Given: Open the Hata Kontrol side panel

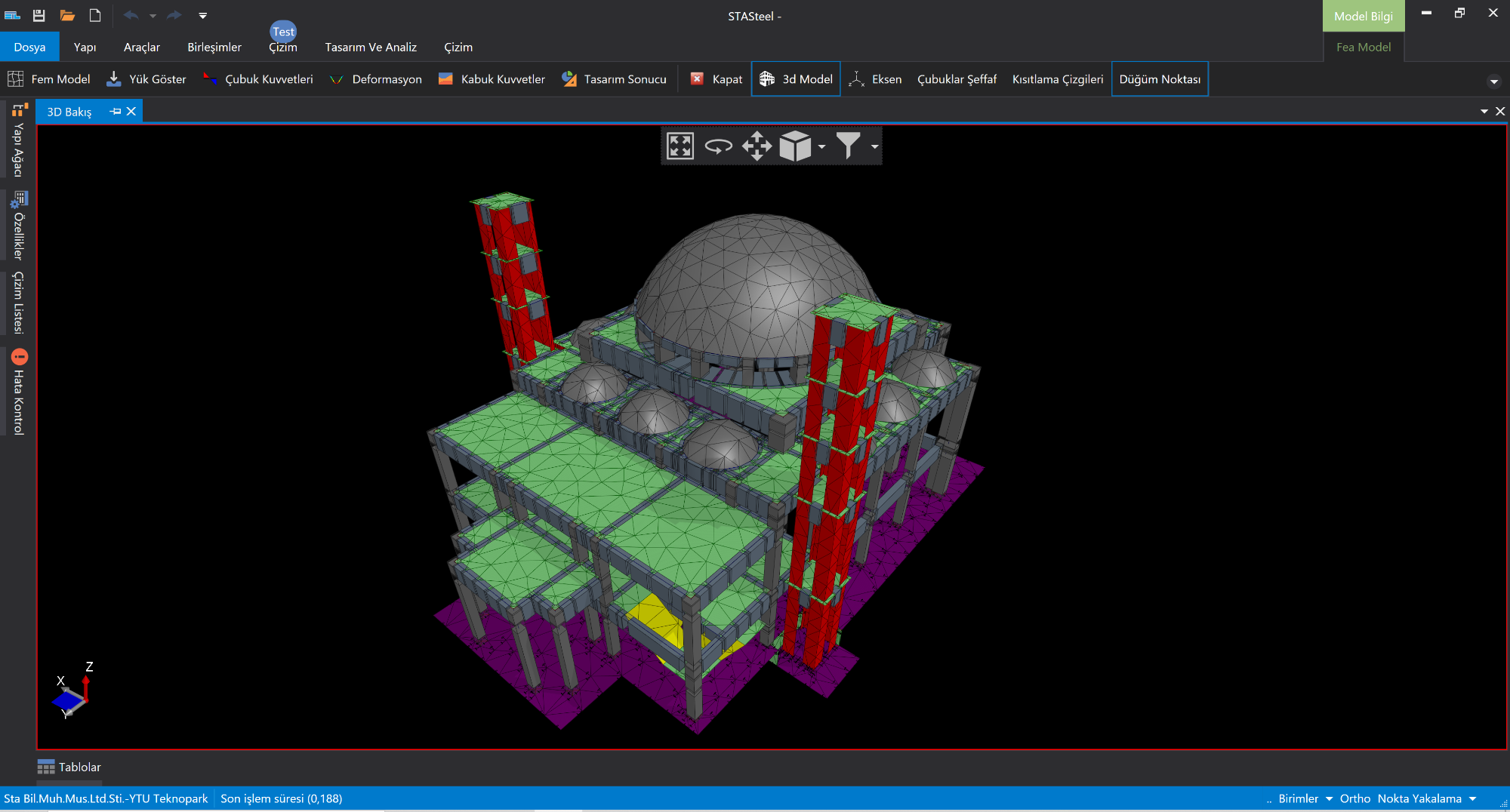Looking at the screenshot, I should (x=19, y=392).
